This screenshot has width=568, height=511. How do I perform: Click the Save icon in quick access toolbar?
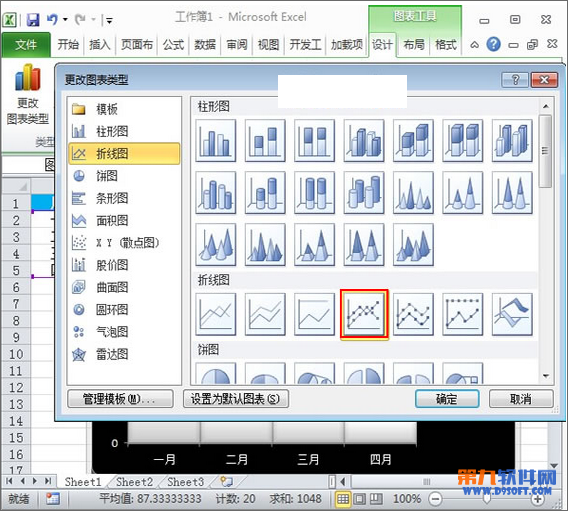coord(33,19)
